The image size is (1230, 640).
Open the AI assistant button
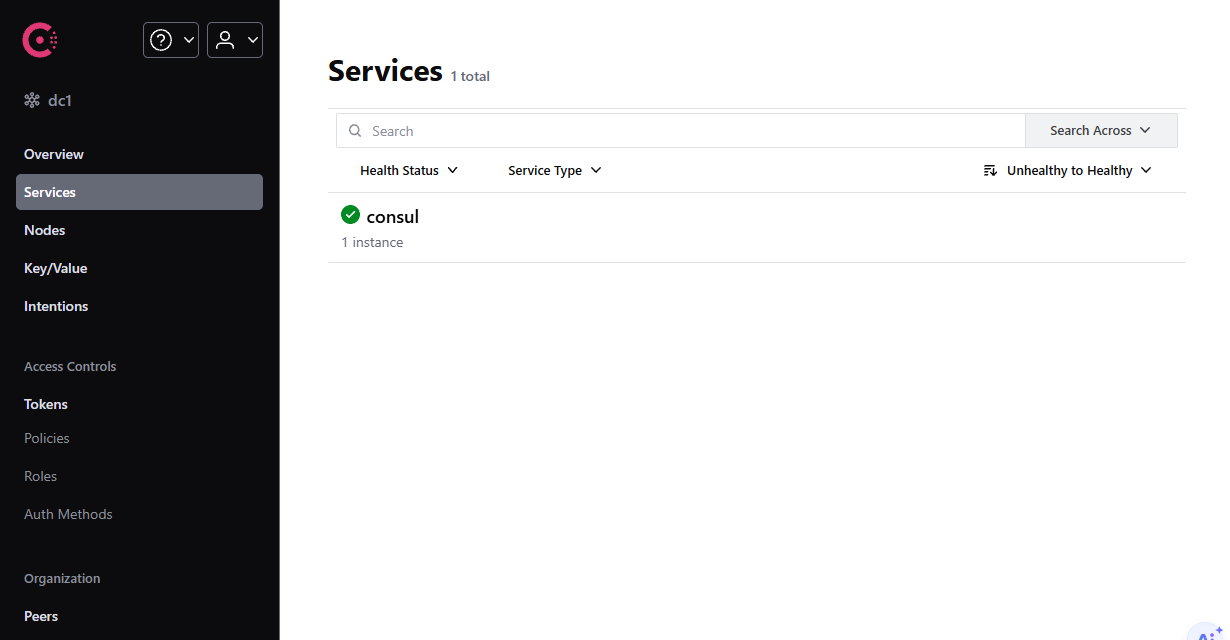(x=1208, y=632)
